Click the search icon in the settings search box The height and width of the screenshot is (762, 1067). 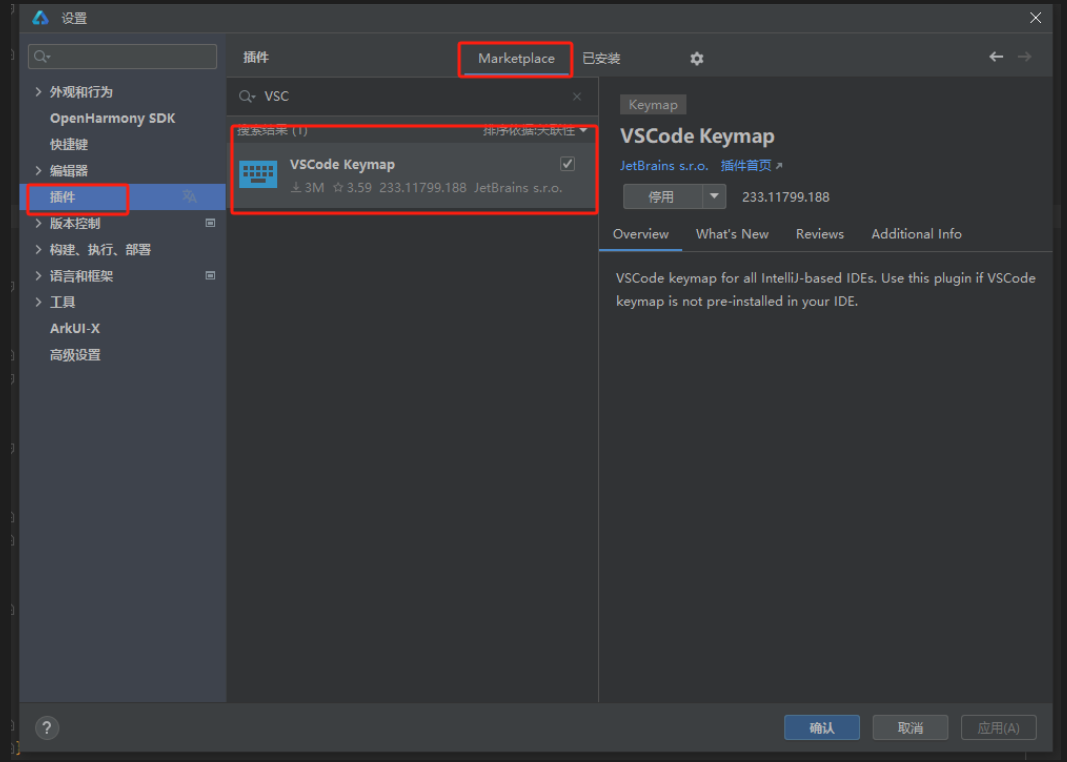pos(42,56)
